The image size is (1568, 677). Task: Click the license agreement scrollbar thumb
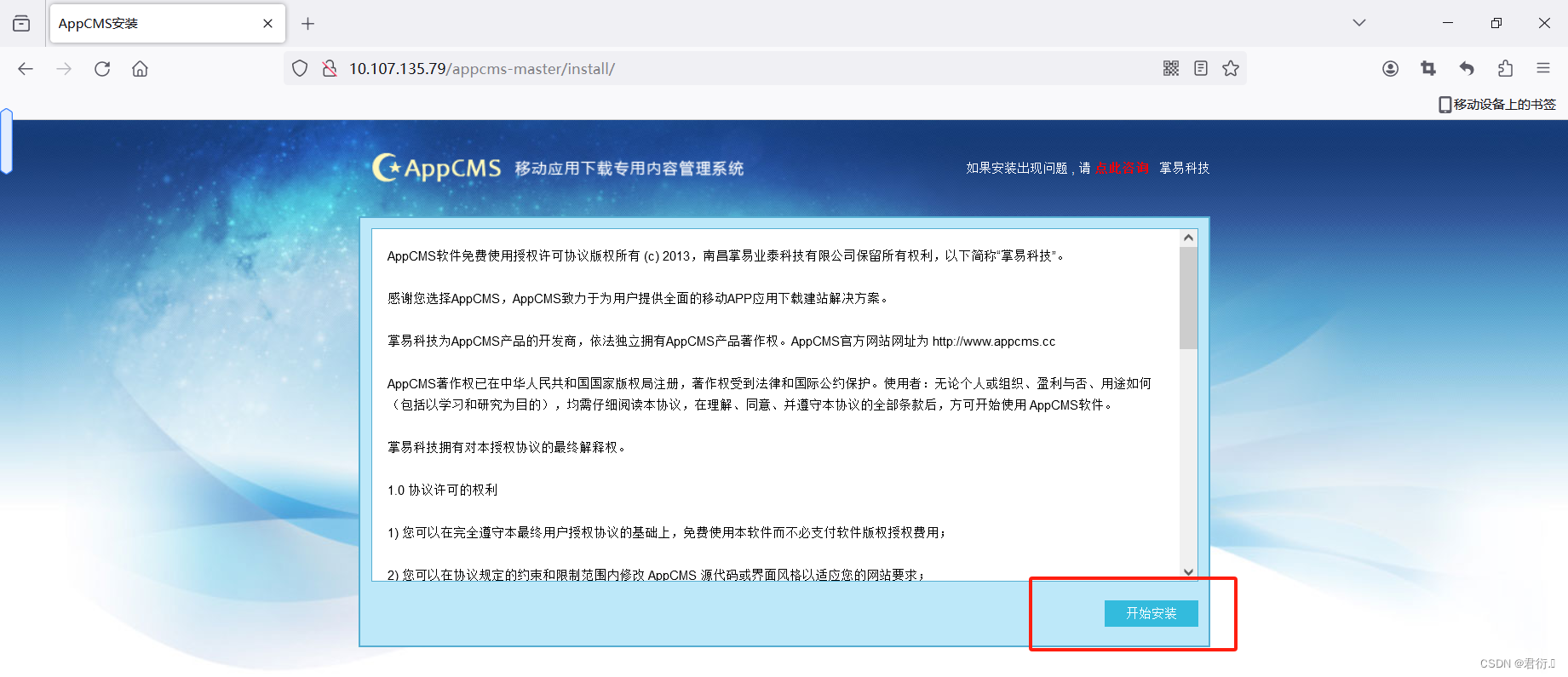click(1188, 298)
